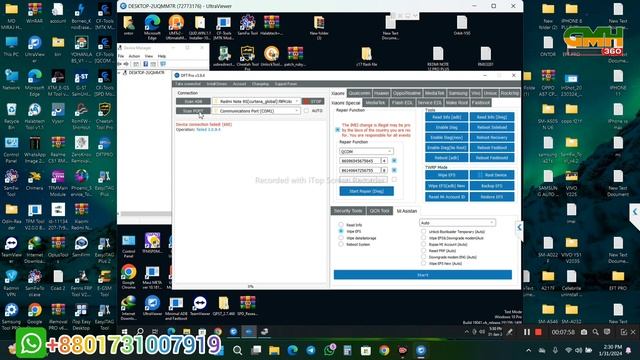Open Microsoft Edge icon inside the remote desktop
This screenshot has width=640, height=360.
click(152, 27)
